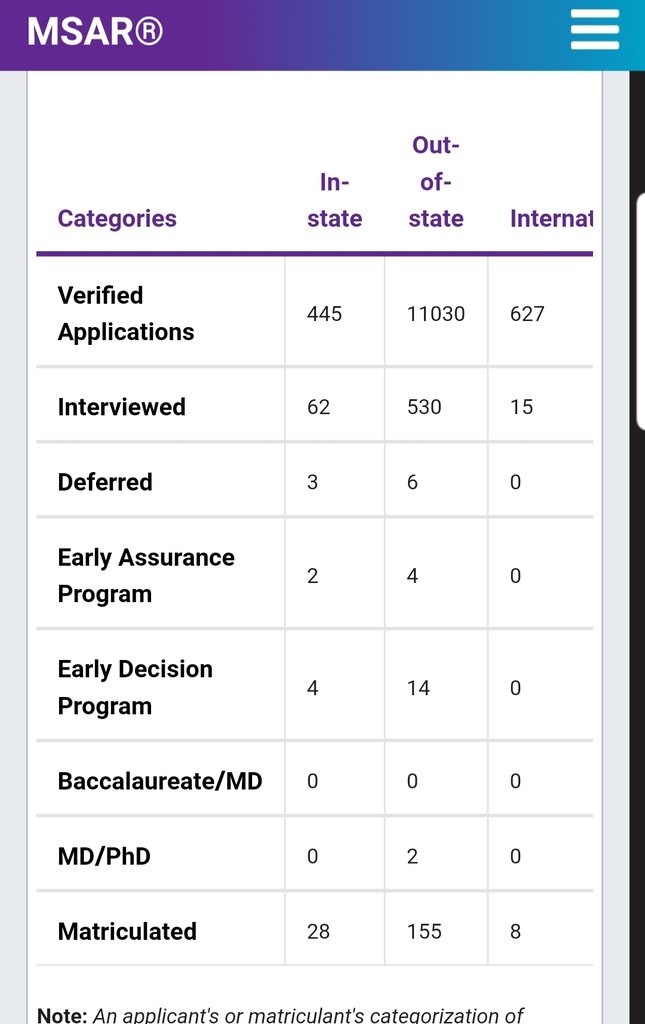Select the Verified Applications row label

[x=126, y=313]
